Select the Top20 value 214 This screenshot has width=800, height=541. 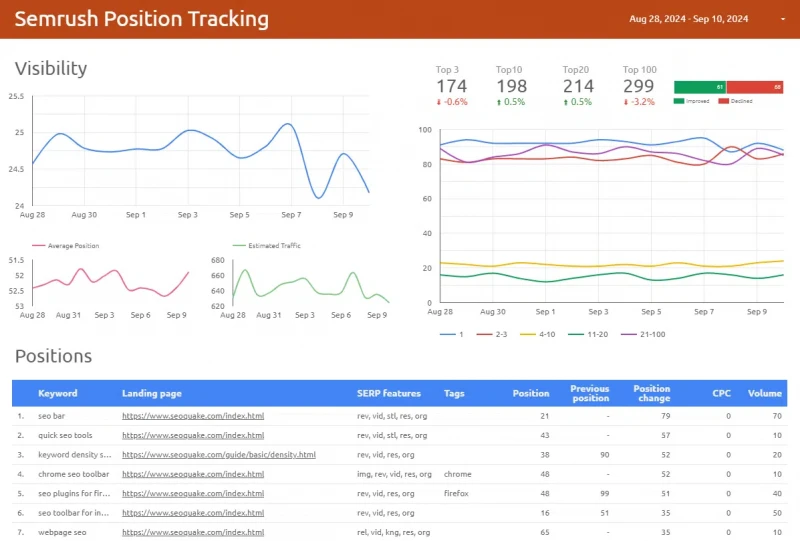[x=579, y=86]
